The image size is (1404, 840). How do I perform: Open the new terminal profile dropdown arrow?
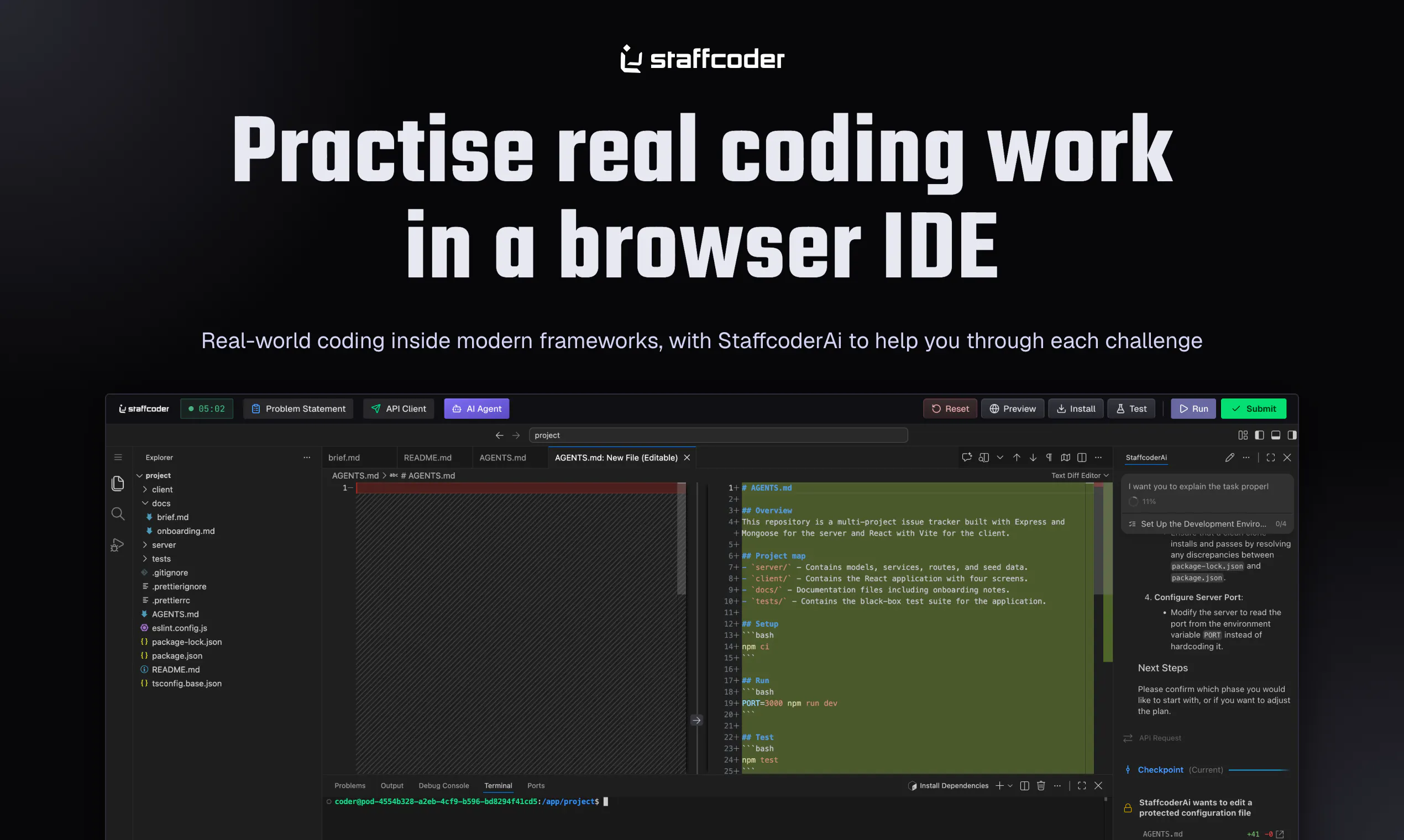tap(1010, 786)
